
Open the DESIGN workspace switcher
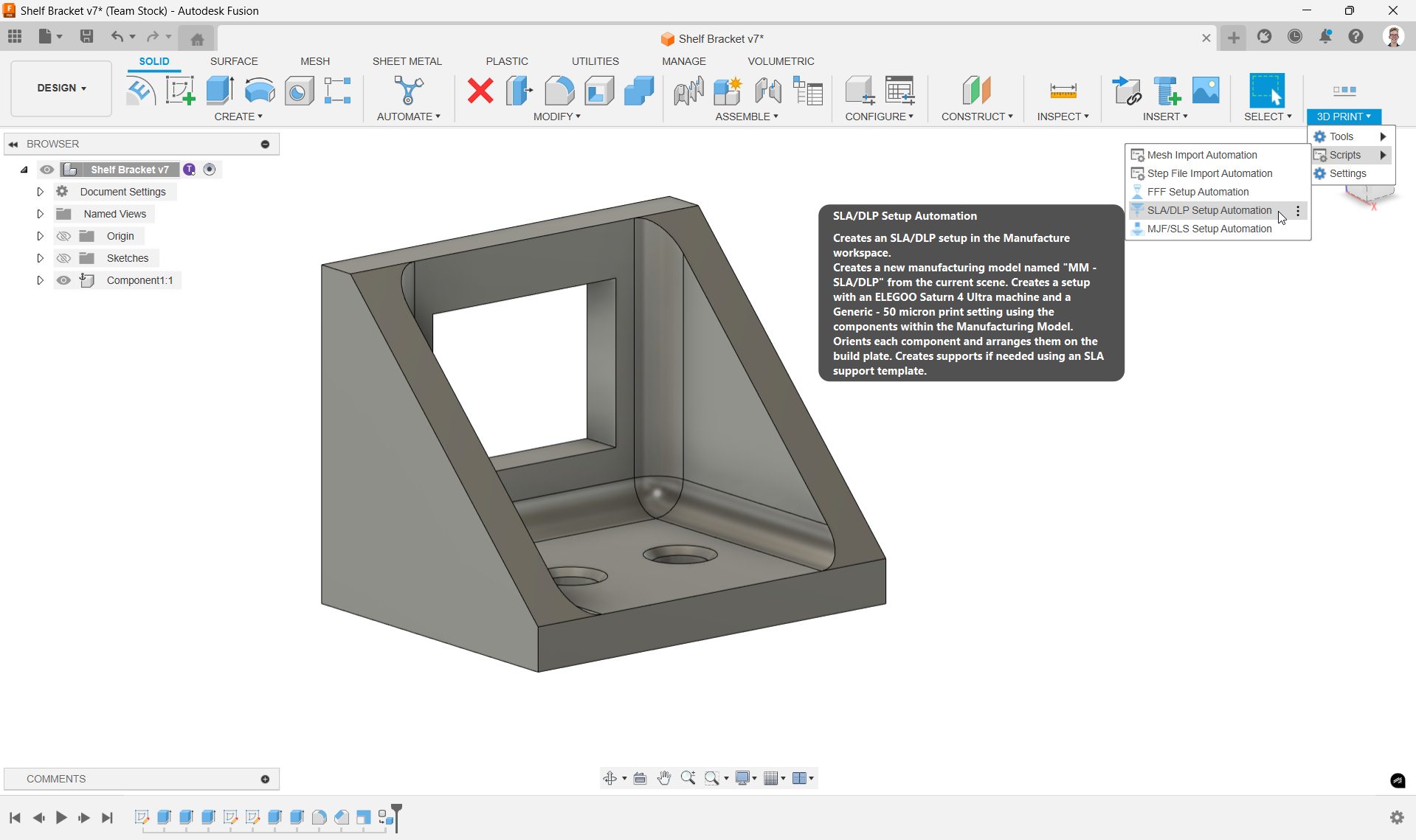coord(61,88)
